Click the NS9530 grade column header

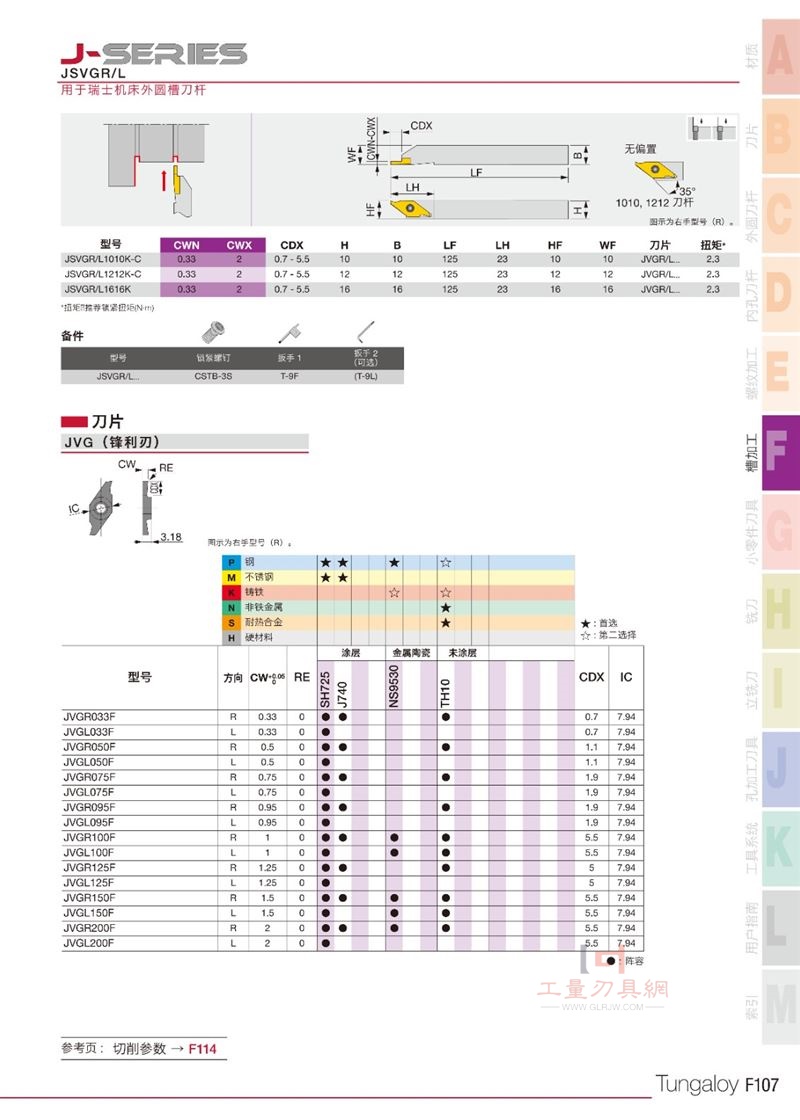[394, 686]
